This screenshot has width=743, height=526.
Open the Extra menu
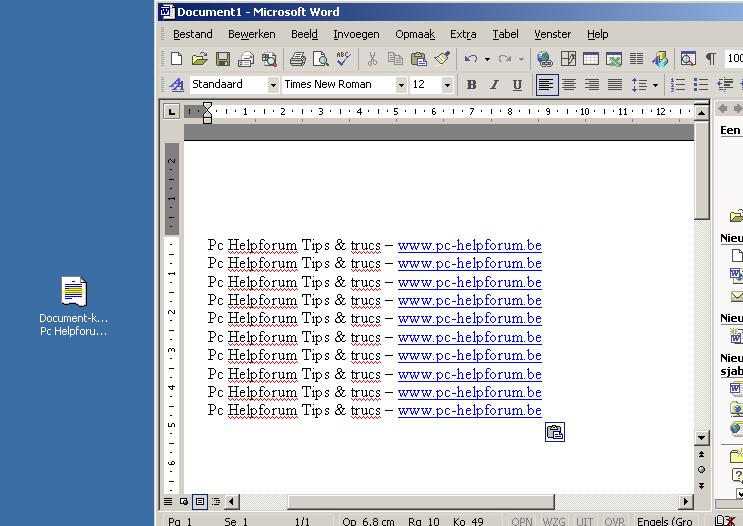point(463,34)
